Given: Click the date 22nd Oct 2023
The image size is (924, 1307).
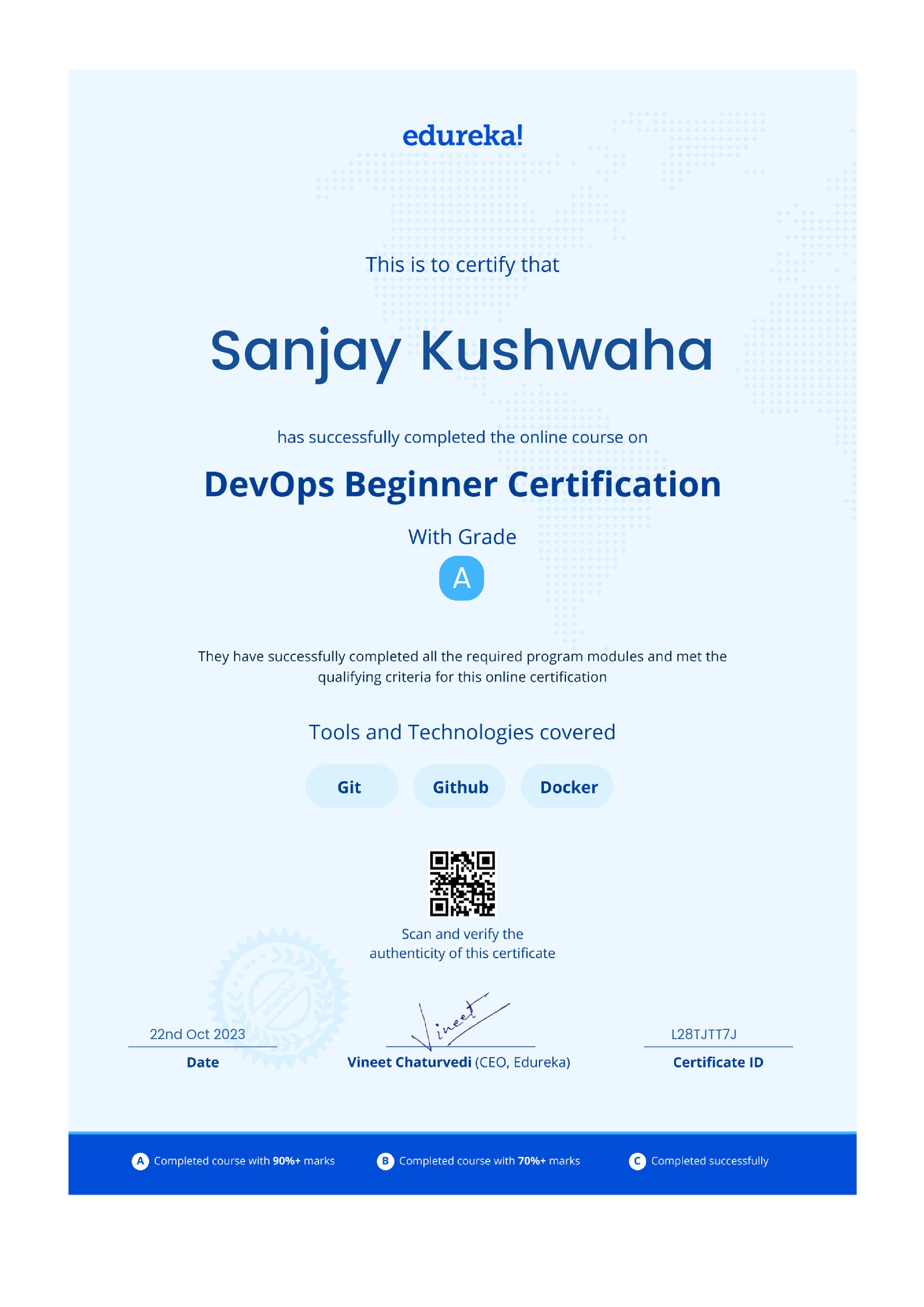Looking at the screenshot, I should (x=197, y=1034).
